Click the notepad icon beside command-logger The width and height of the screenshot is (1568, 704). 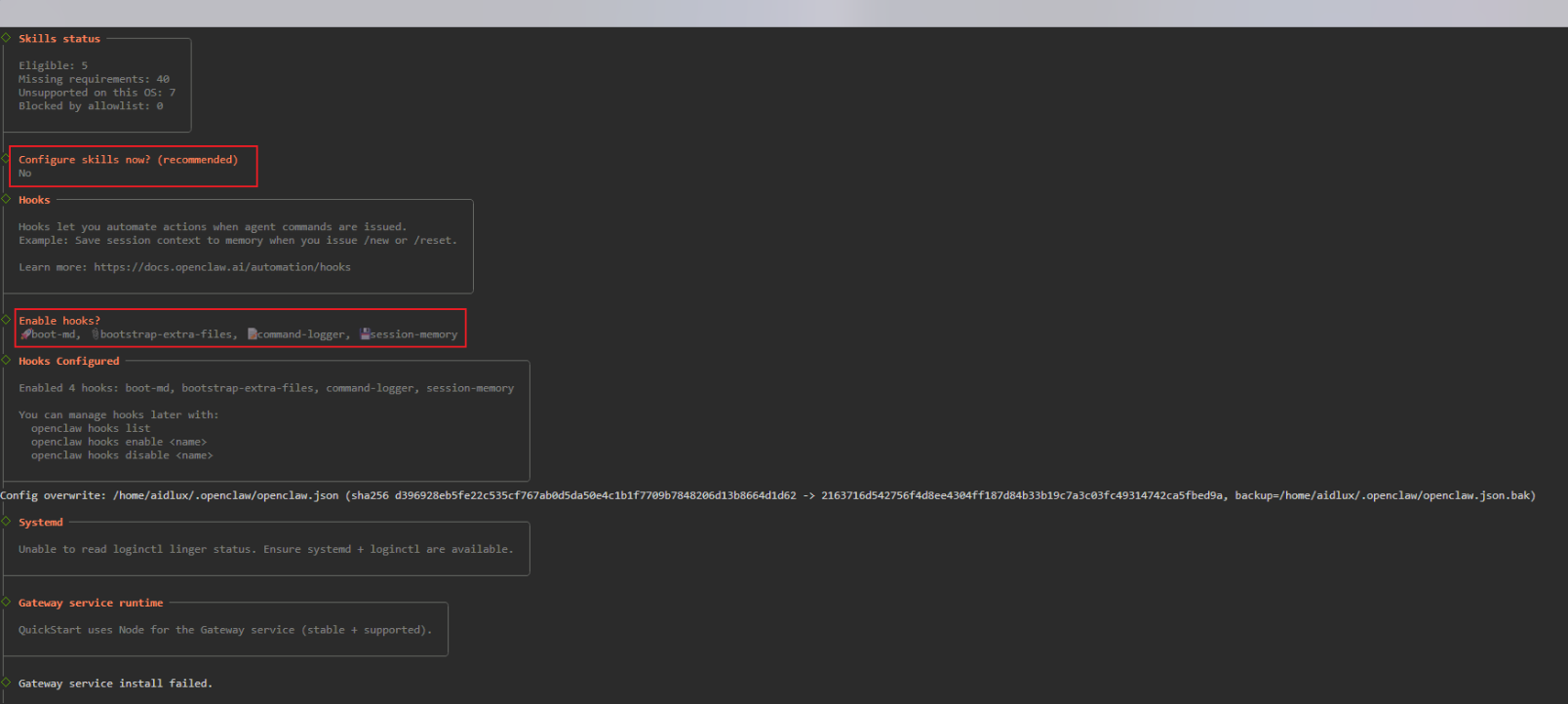click(x=253, y=334)
